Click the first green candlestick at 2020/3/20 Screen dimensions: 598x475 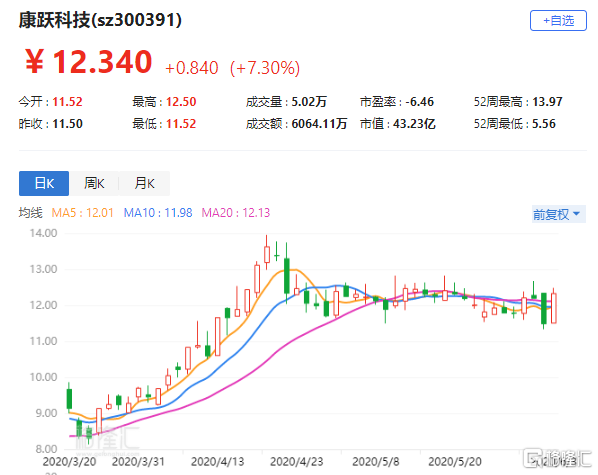point(69,399)
